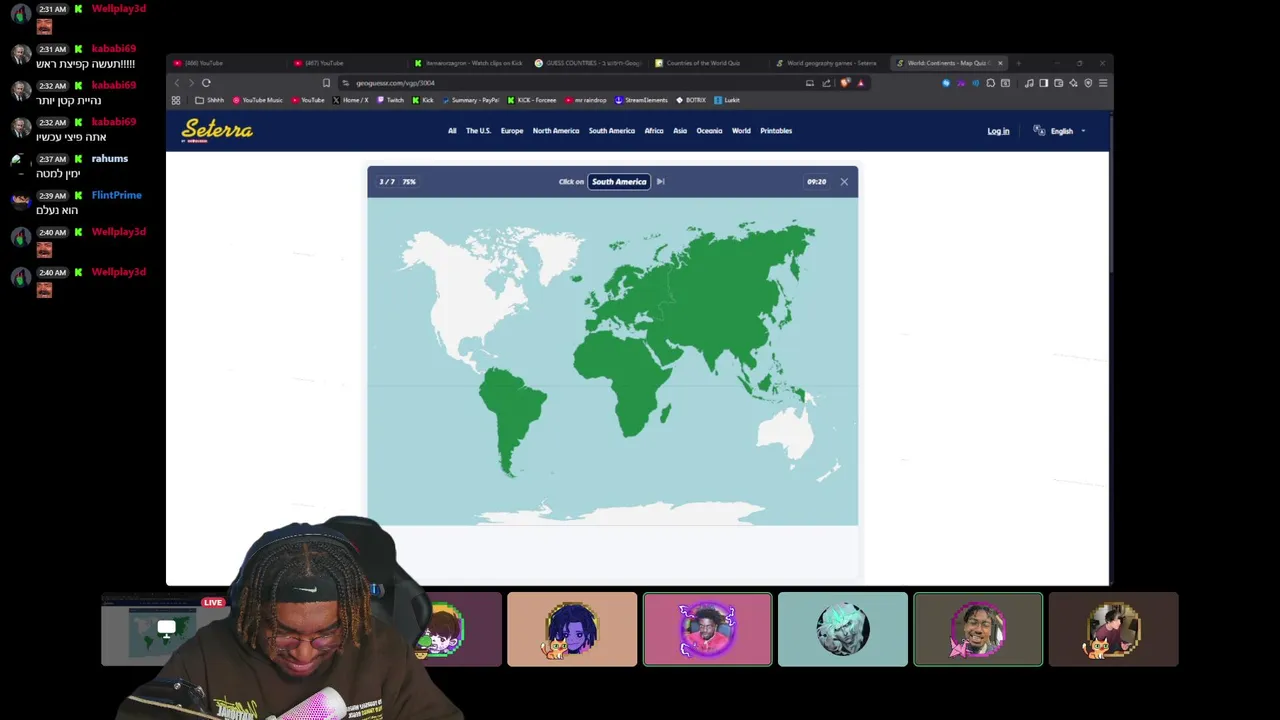
Task: Open the Africa navigation item
Action: [x=654, y=131]
